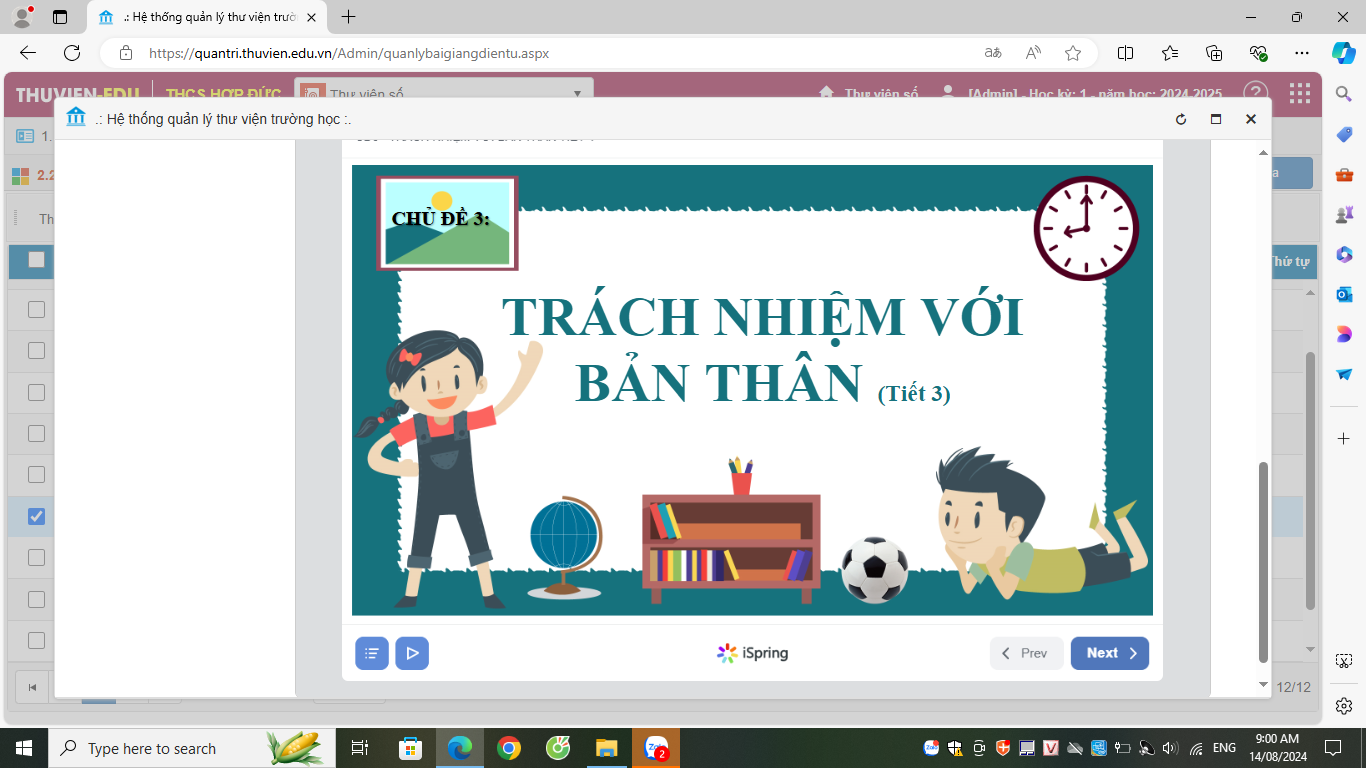Jump to first page pagination button
The width and height of the screenshot is (1366, 768).
click(32, 687)
